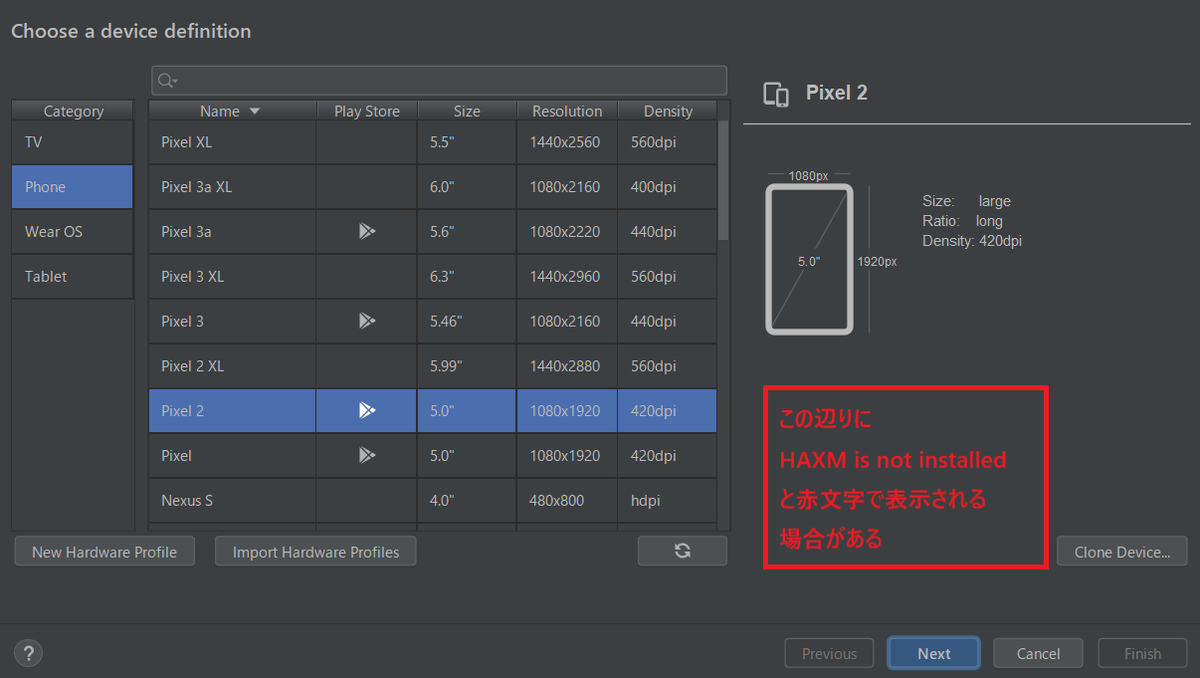The height and width of the screenshot is (678, 1200).
Task: Click the Play Store column header
Action: [x=367, y=111]
